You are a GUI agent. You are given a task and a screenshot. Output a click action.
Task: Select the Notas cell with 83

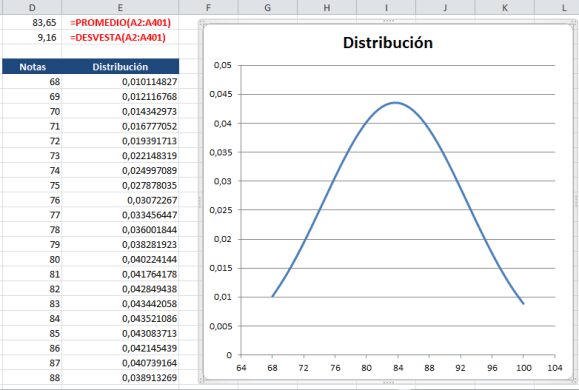click(x=32, y=304)
